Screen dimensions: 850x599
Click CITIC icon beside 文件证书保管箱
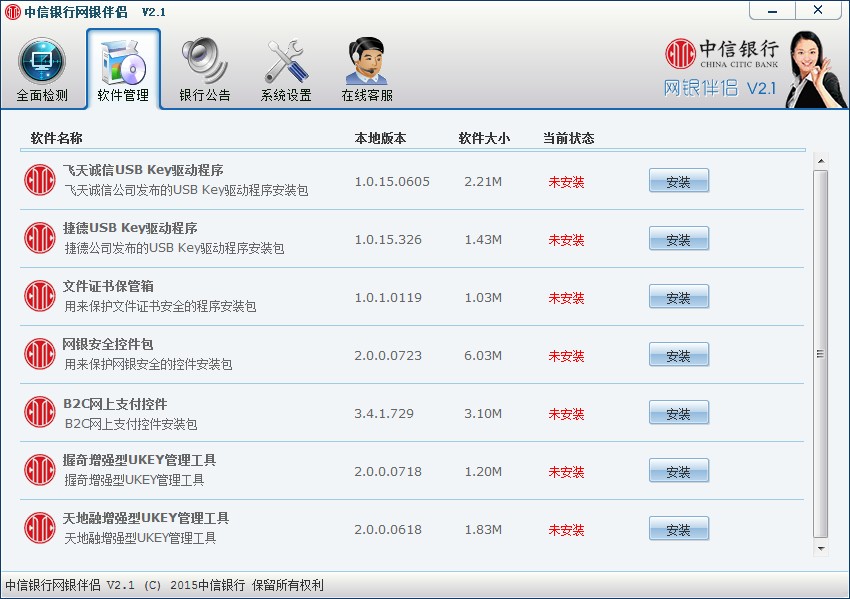pos(40,297)
